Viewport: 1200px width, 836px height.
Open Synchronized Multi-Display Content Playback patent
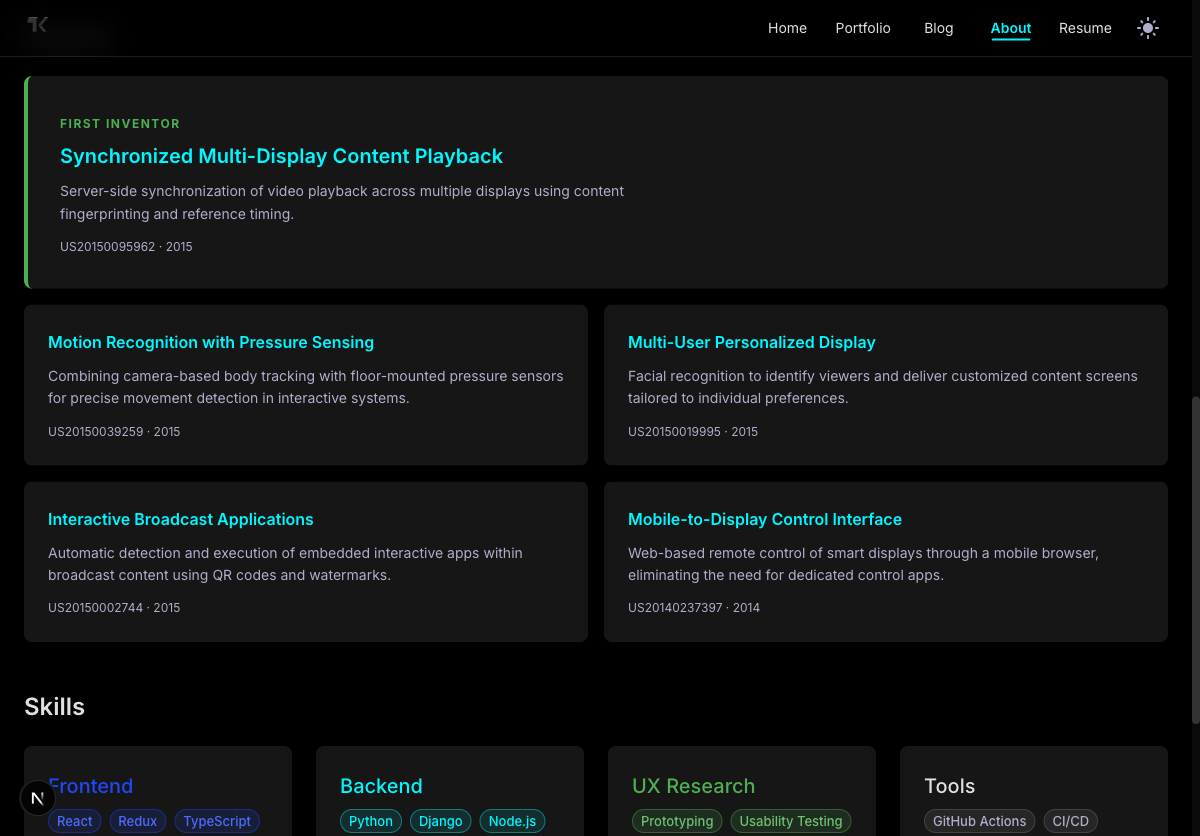tap(281, 156)
